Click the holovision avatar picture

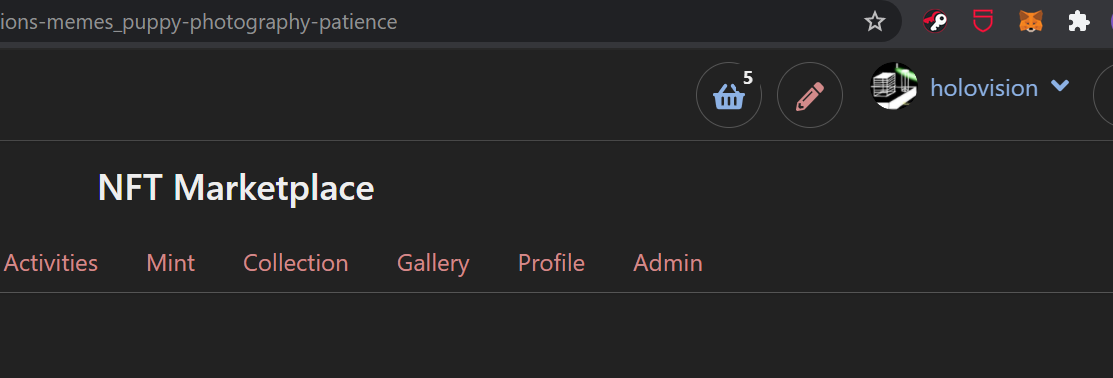tap(894, 86)
